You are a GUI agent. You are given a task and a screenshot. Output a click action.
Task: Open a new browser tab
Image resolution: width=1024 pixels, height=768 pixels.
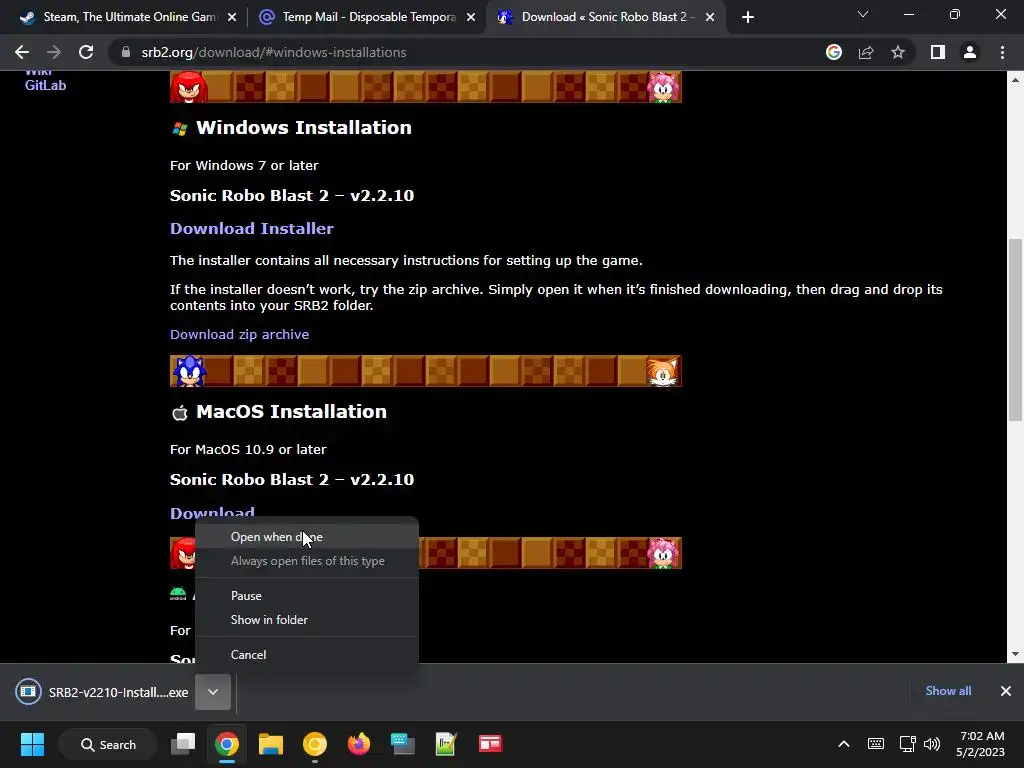click(748, 17)
